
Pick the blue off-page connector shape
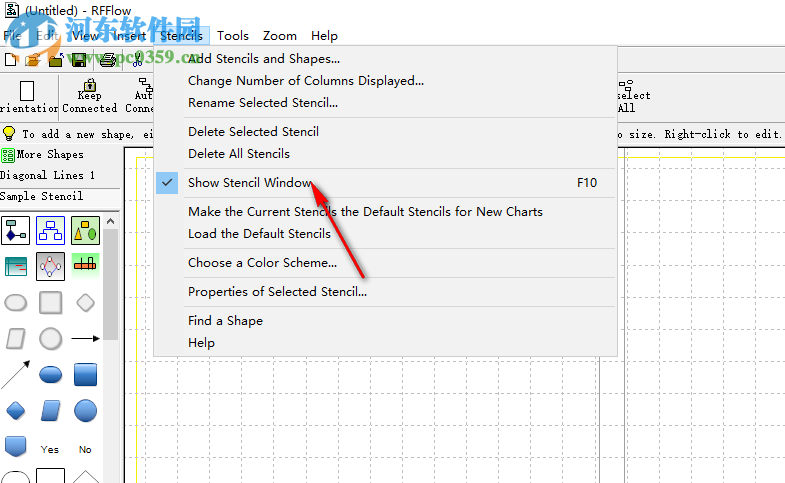tap(16, 446)
